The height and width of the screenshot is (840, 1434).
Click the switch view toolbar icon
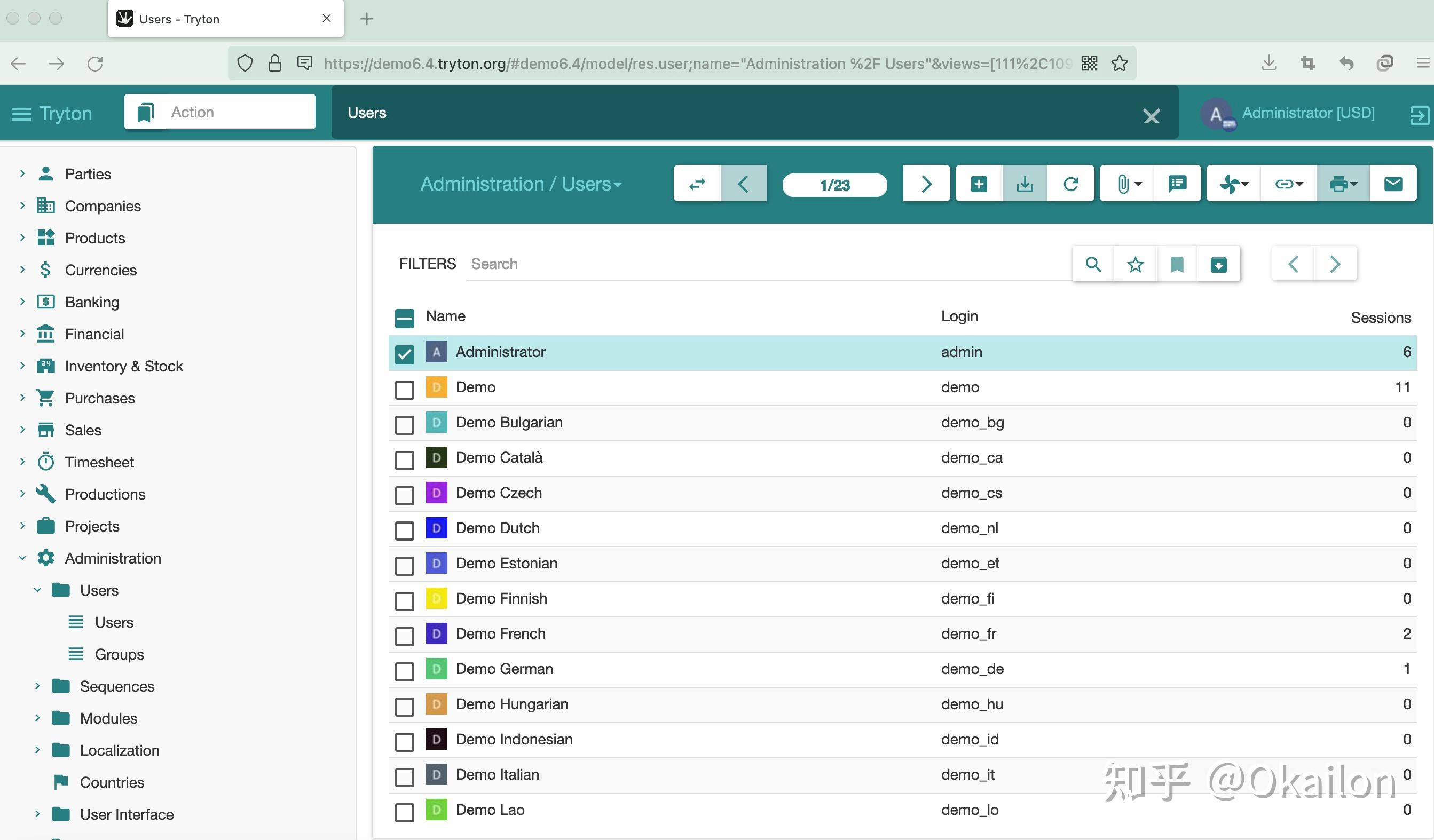coord(697,184)
